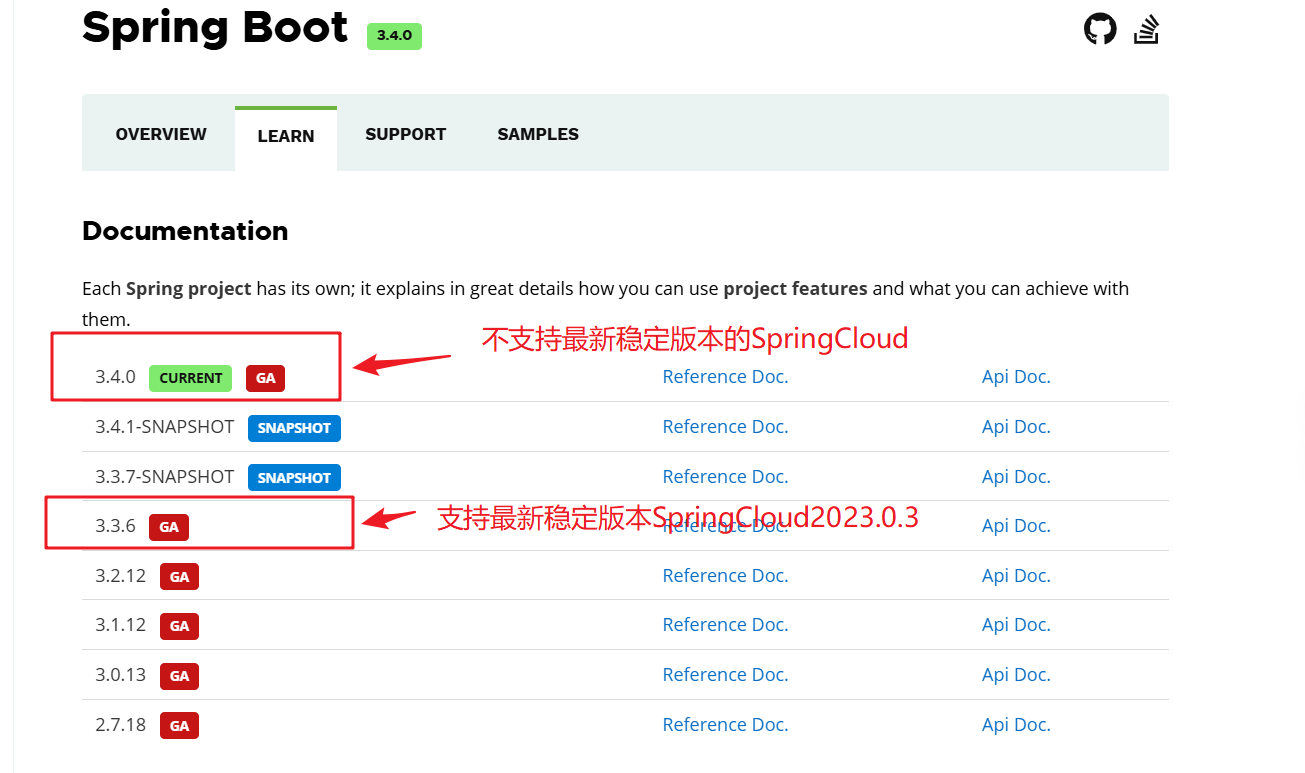Open Api Doc. for 3.3.7-SNAPSHOT
This screenshot has width=1305, height=773.
(1016, 477)
